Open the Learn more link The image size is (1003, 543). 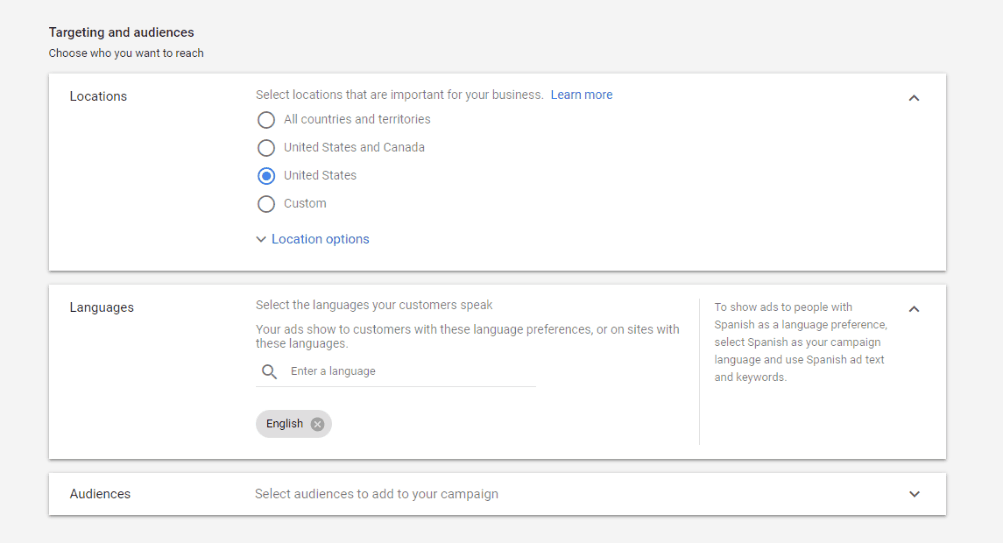point(581,95)
